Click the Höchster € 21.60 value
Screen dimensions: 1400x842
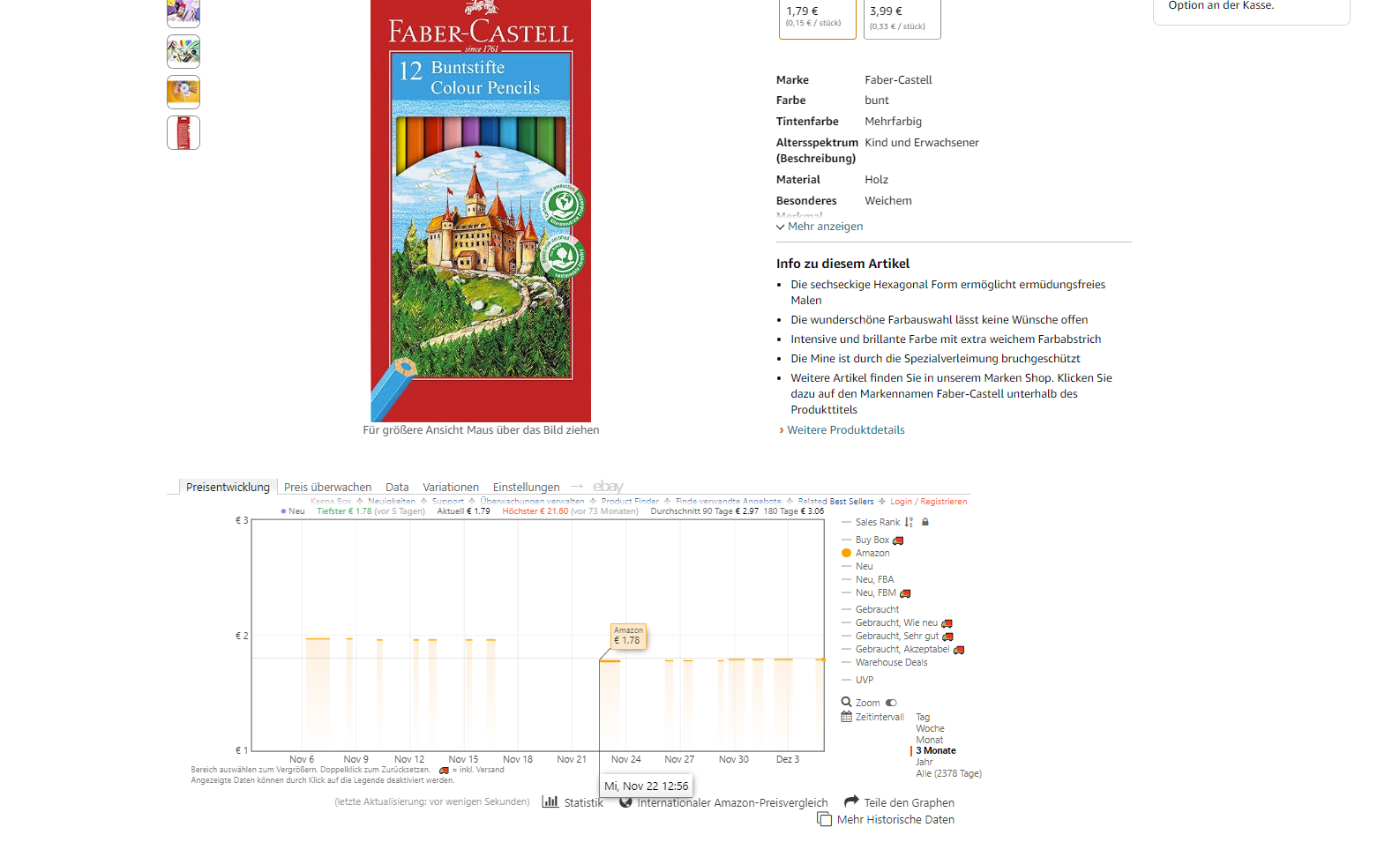pos(535,510)
